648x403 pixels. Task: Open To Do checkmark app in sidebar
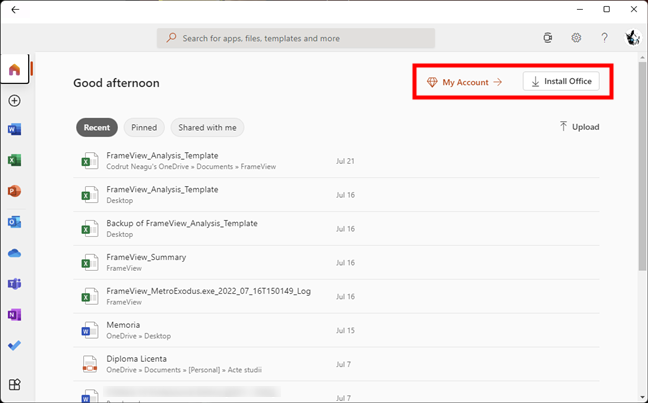point(14,346)
